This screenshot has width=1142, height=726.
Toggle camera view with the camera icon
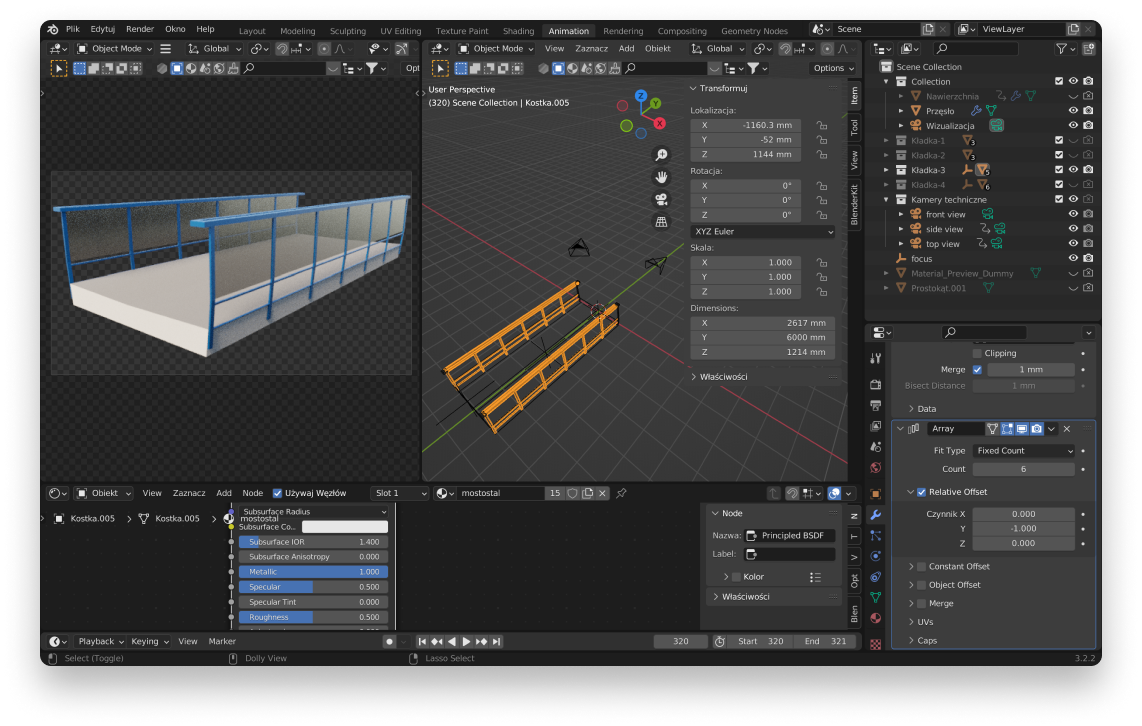tap(661, 199)
